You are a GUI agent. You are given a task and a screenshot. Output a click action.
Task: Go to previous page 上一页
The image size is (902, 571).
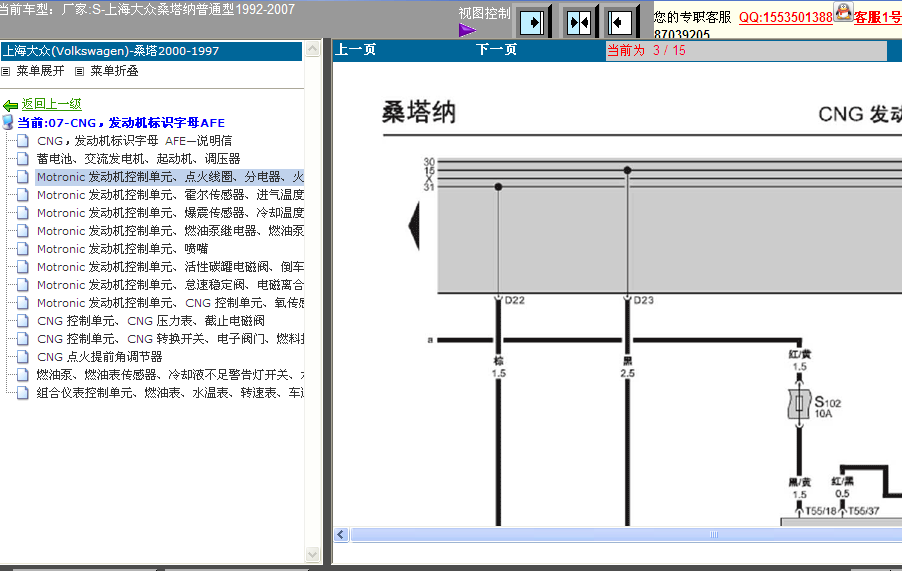click(x=356, y=49)
